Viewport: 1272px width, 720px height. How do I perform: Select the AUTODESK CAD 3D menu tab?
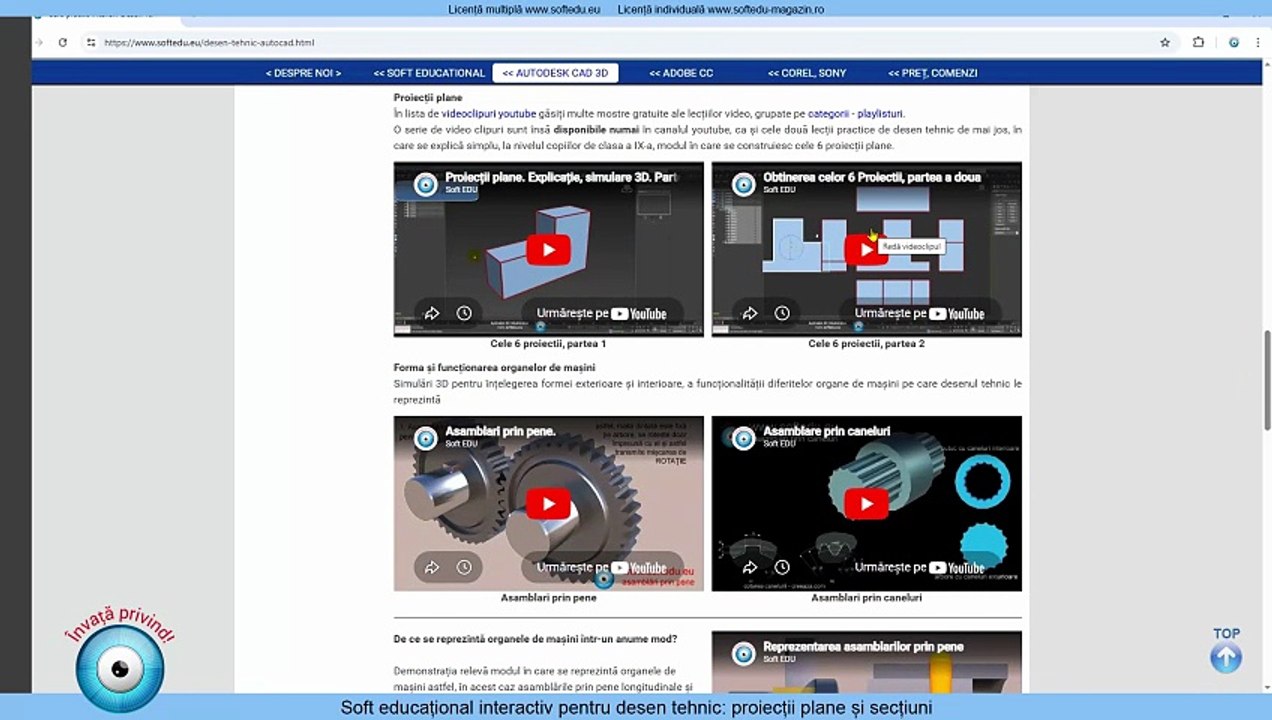[x=555, y=73]
